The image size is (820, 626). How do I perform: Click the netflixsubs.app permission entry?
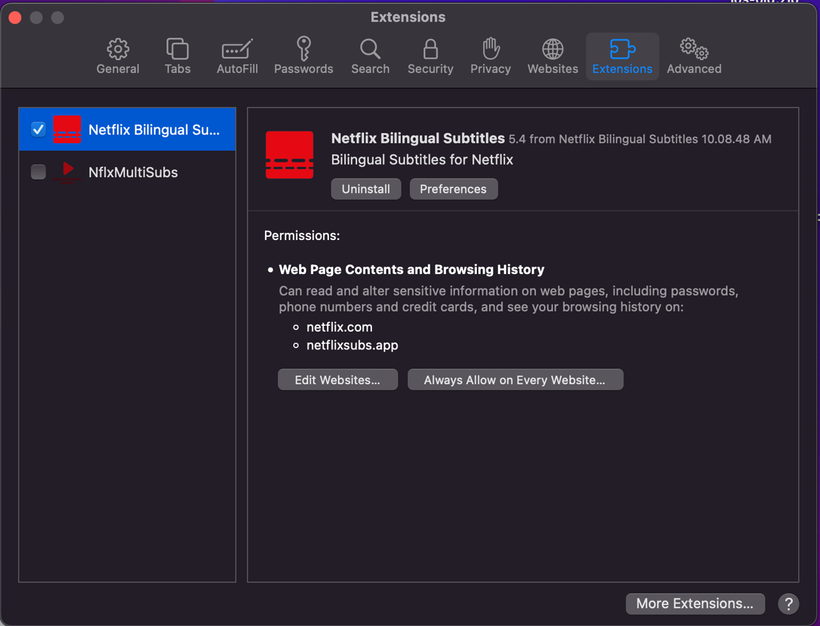point(352,346)
